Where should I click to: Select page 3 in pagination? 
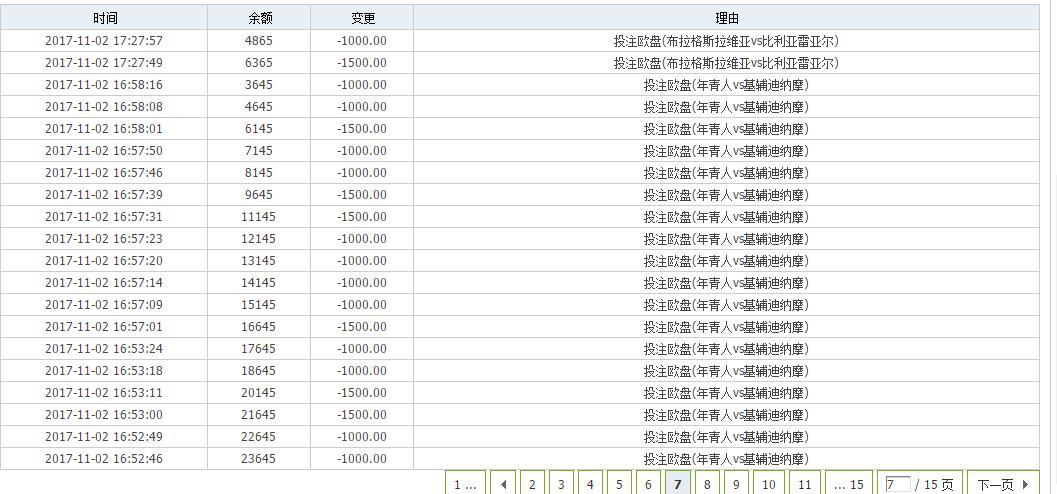561,484
